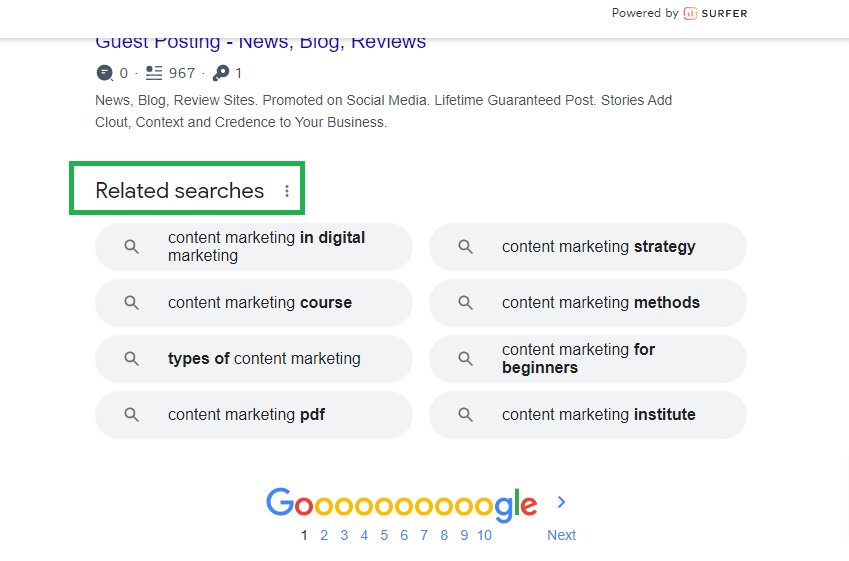The image size is (849, 561).
Task: Click search icon beside content marketing pdf
Action: pyautogui.click(x=131, y=415)
